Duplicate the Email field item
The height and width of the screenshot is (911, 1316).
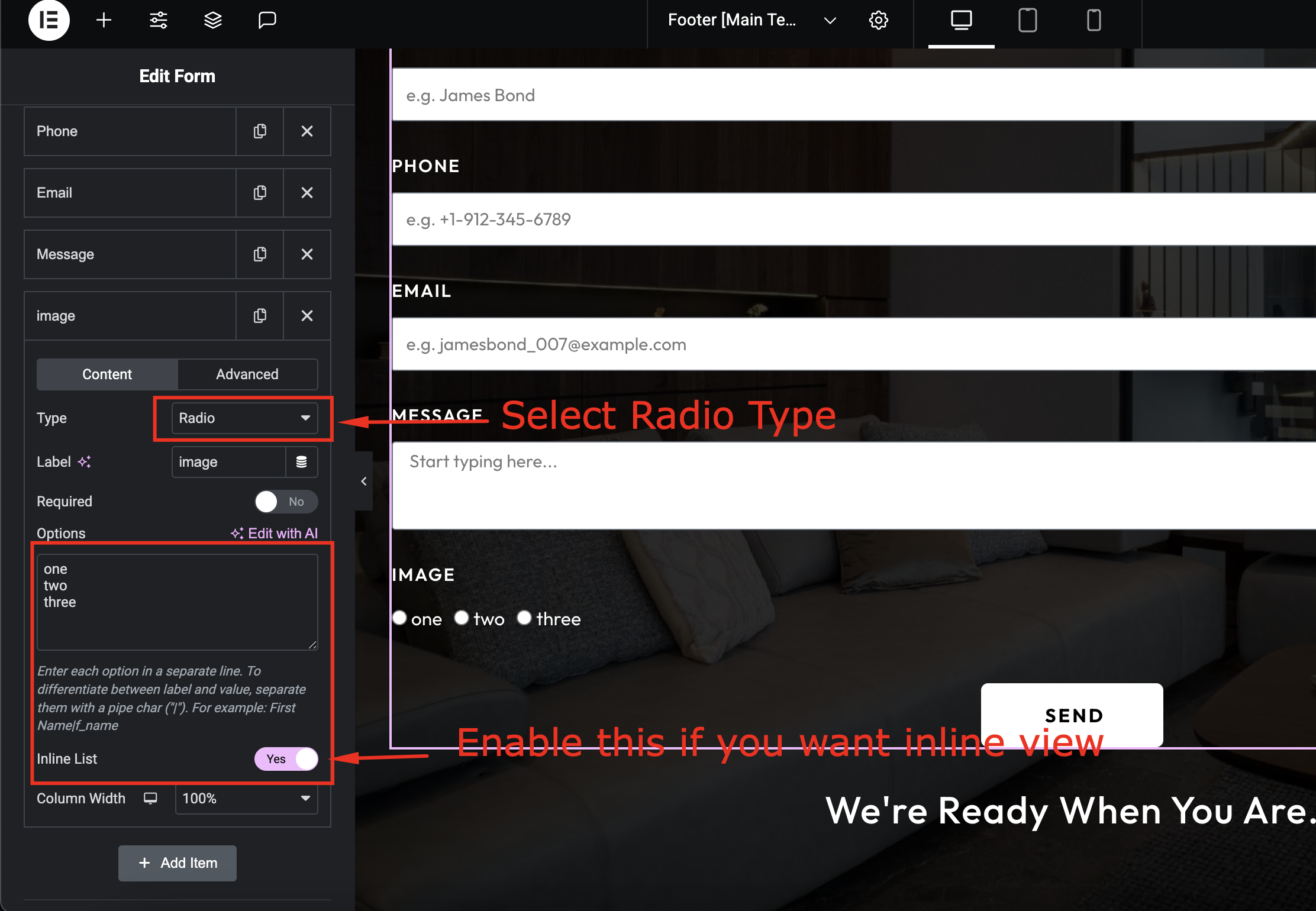(259, 193)
